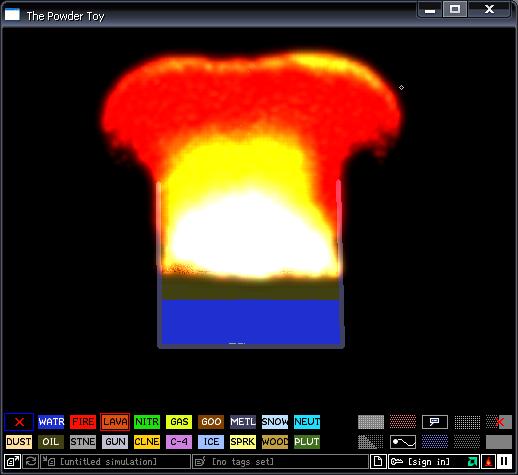Toggle the pause simulation button

coord(504,462)
